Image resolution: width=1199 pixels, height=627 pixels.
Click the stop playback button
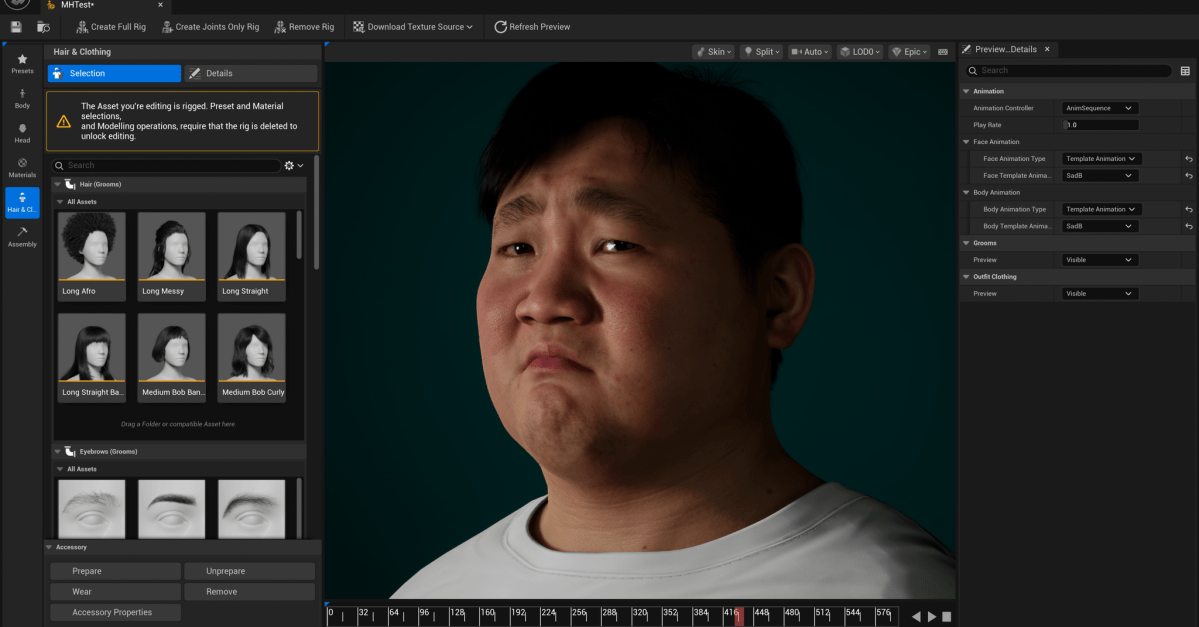point(947,617)
